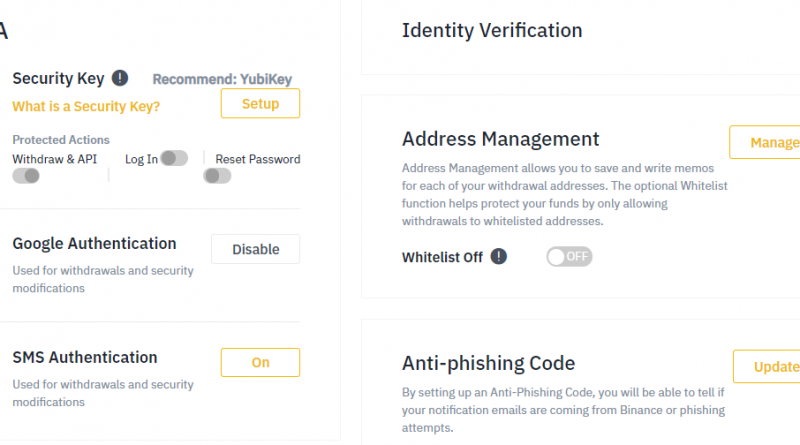
Task: Click the Address Management heading
Action: click(501, 139)
